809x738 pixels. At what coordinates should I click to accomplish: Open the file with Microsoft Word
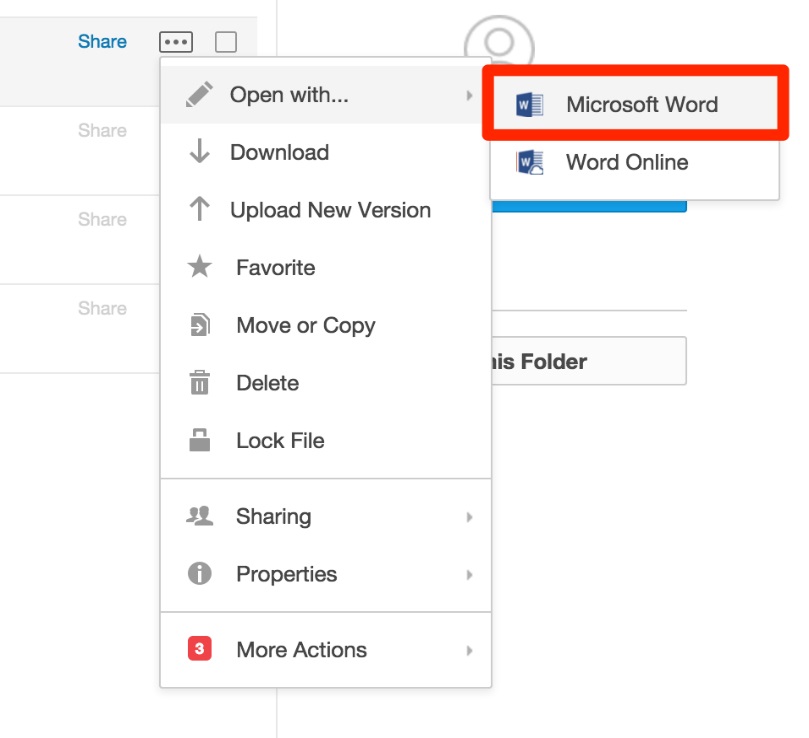click(x=635, y=105)
